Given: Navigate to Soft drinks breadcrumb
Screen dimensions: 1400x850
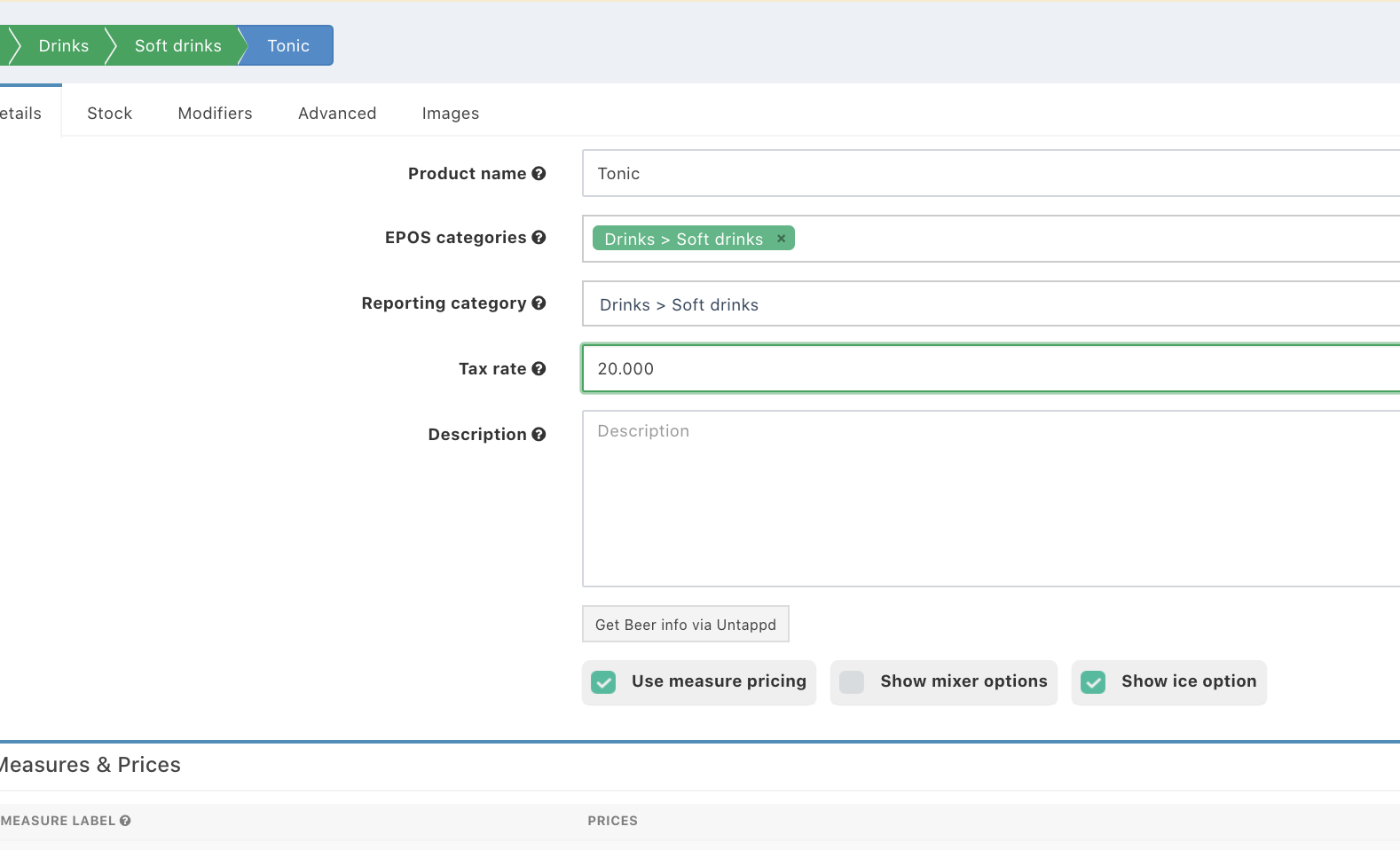Looking at the screenshot, I should click(x=177, y=46).
